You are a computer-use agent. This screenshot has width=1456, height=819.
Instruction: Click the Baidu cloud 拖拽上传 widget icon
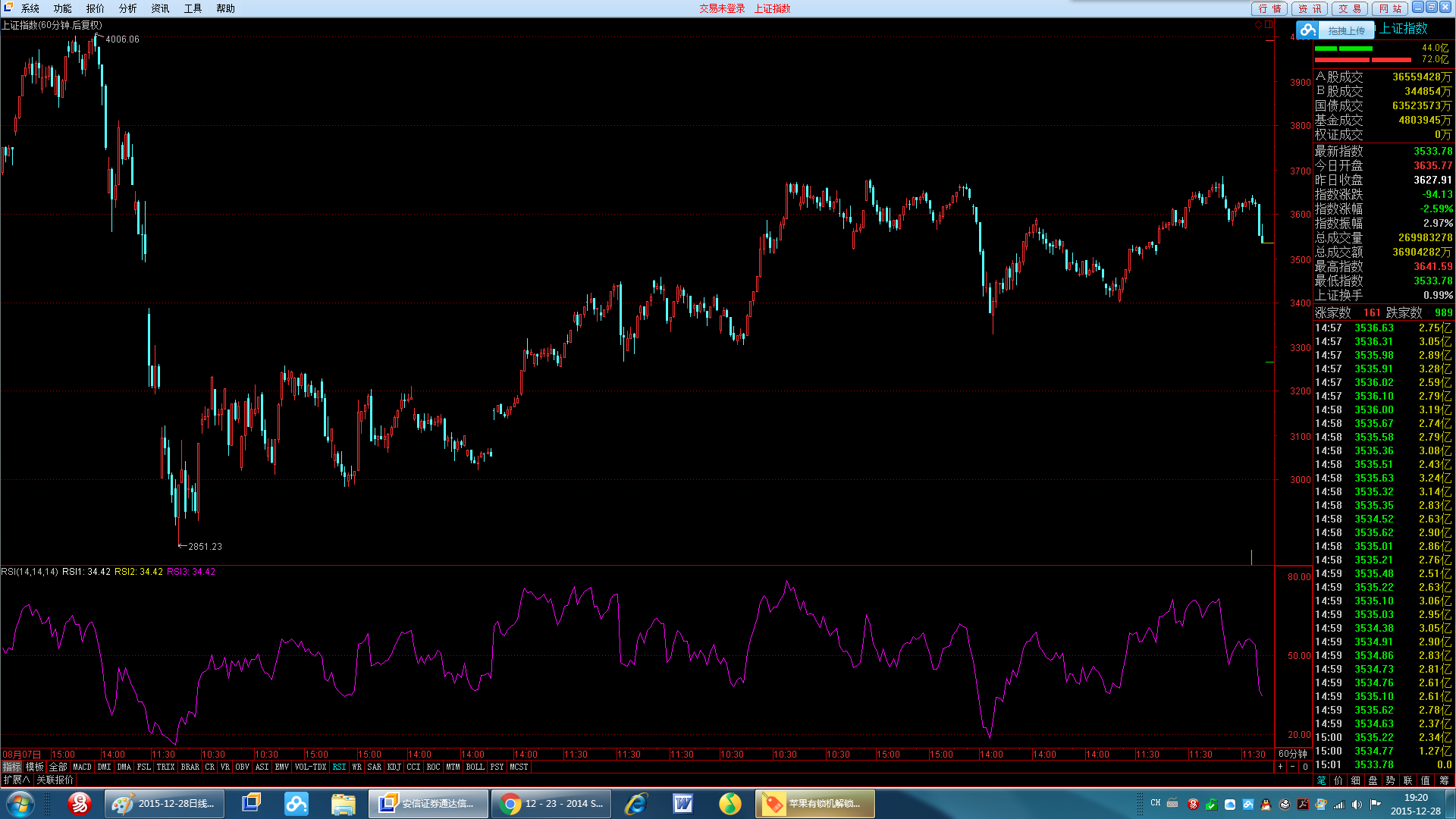pyautogui.click(x=1307, y=30)
